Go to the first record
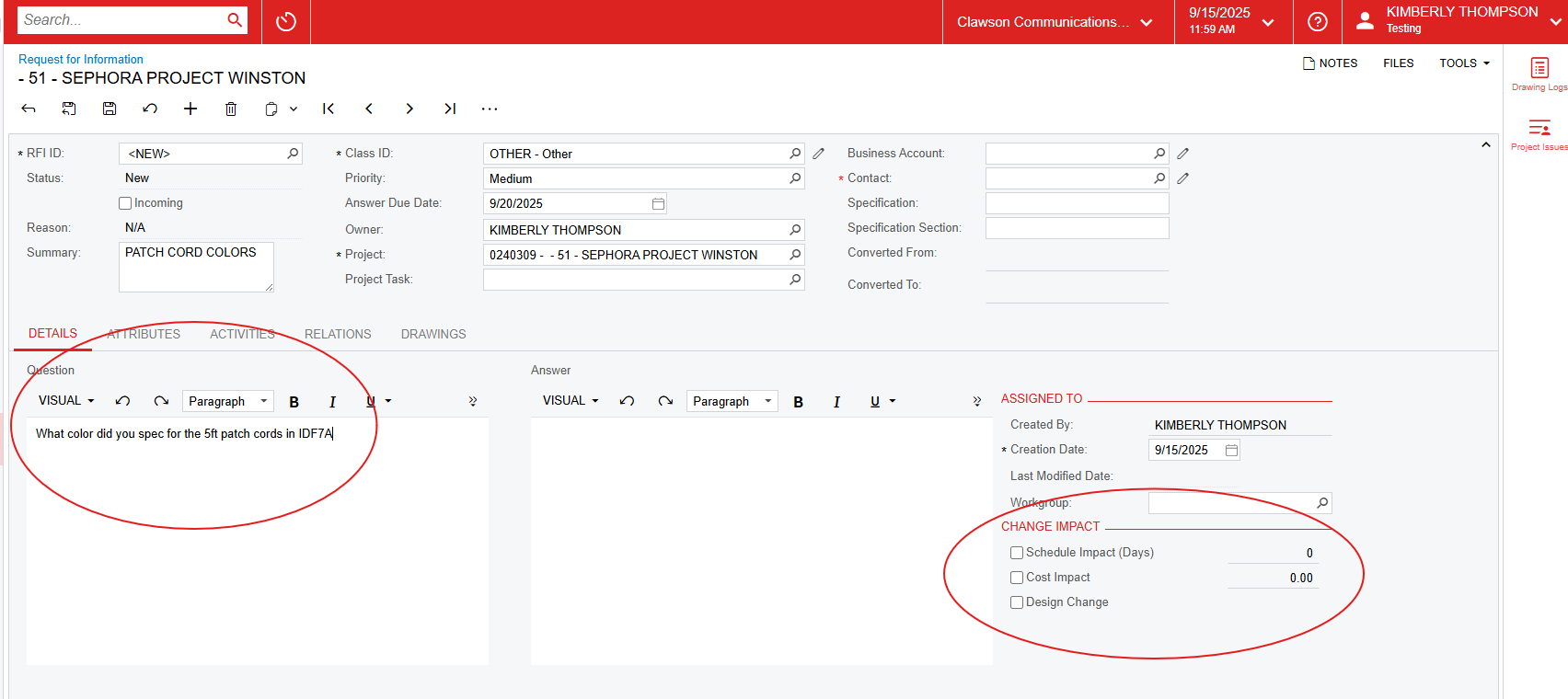 (x=329, y=109)
